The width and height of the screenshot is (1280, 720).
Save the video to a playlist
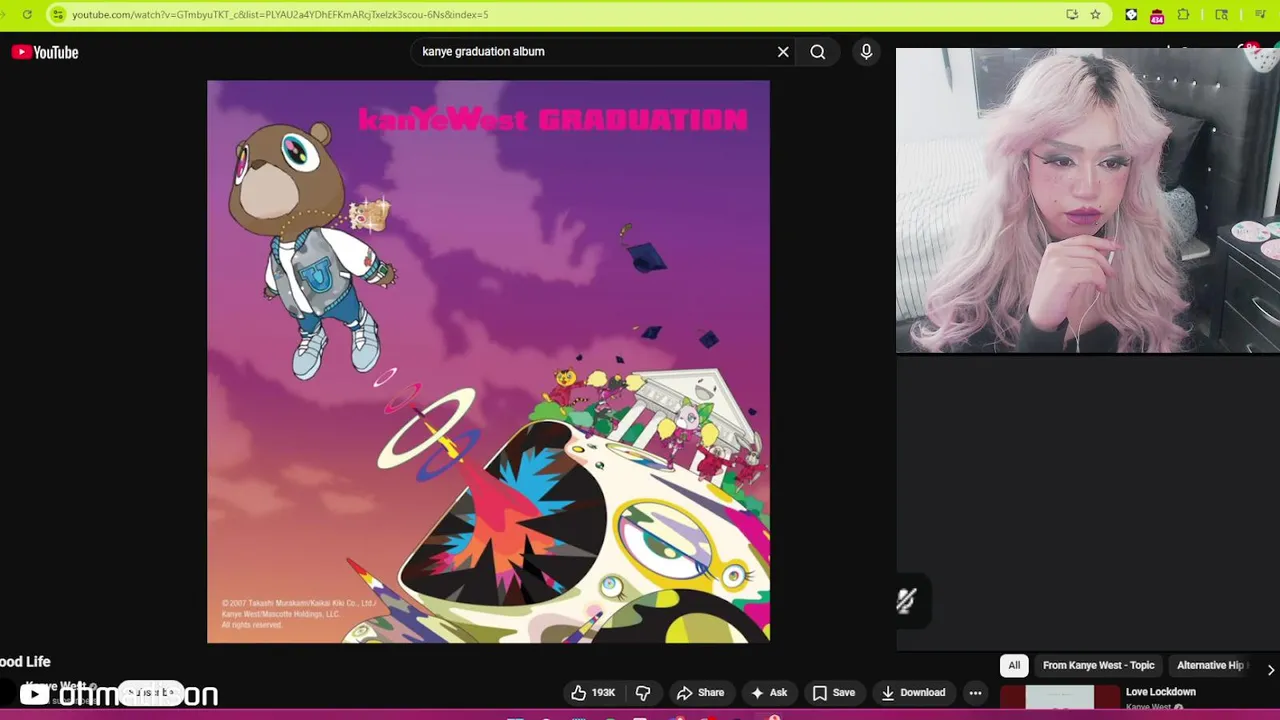pyautogui.click(x=834, y=693)
